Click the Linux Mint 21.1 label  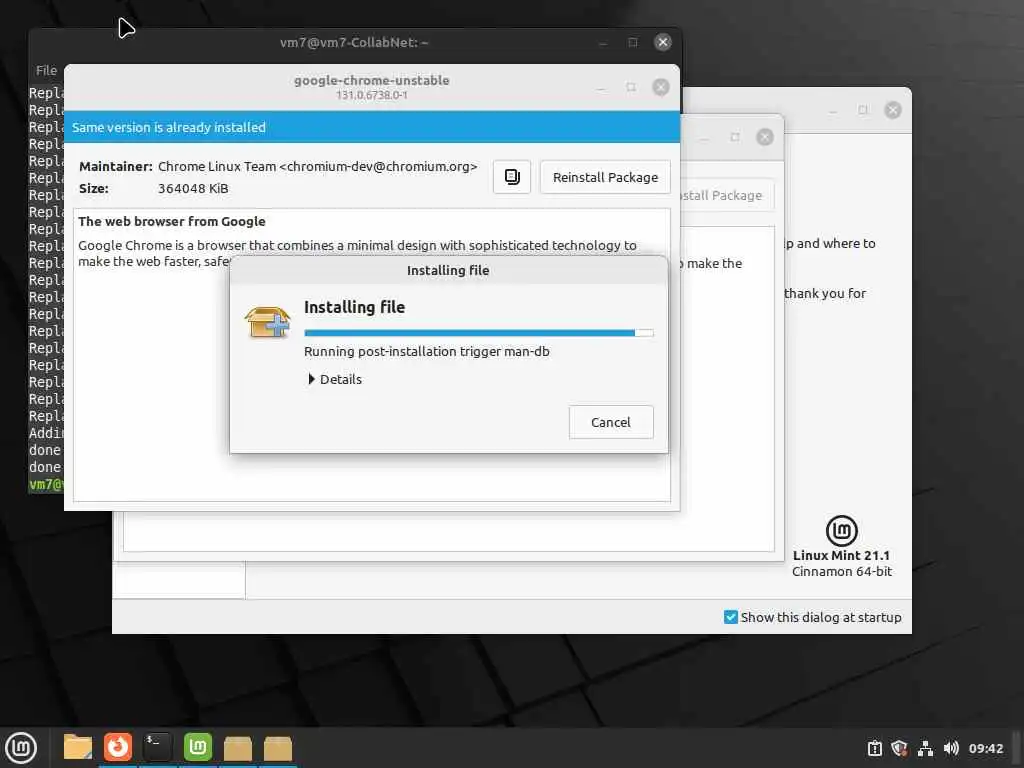(x=841, y=556)
